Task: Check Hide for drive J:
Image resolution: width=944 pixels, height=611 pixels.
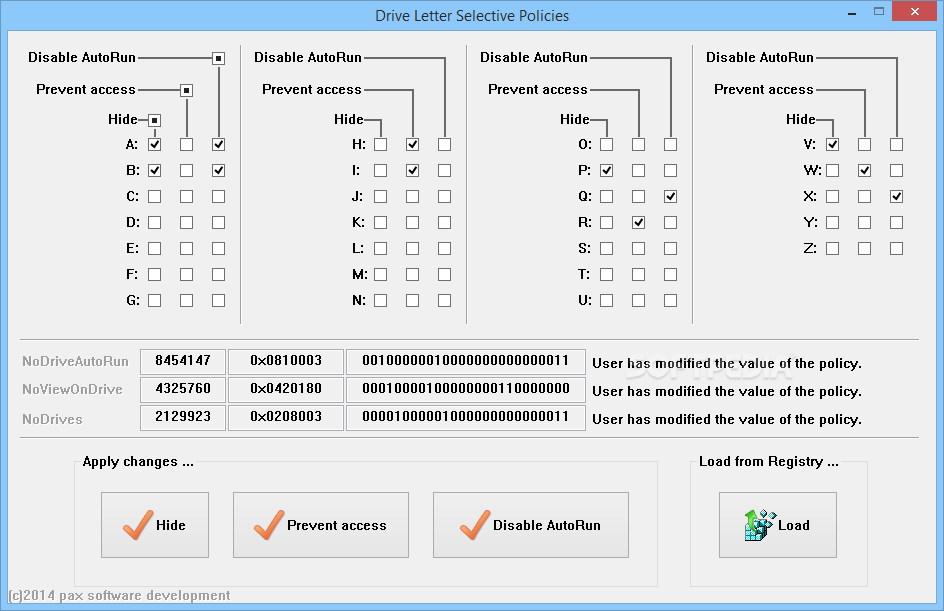Action: [x=380, y=196]
